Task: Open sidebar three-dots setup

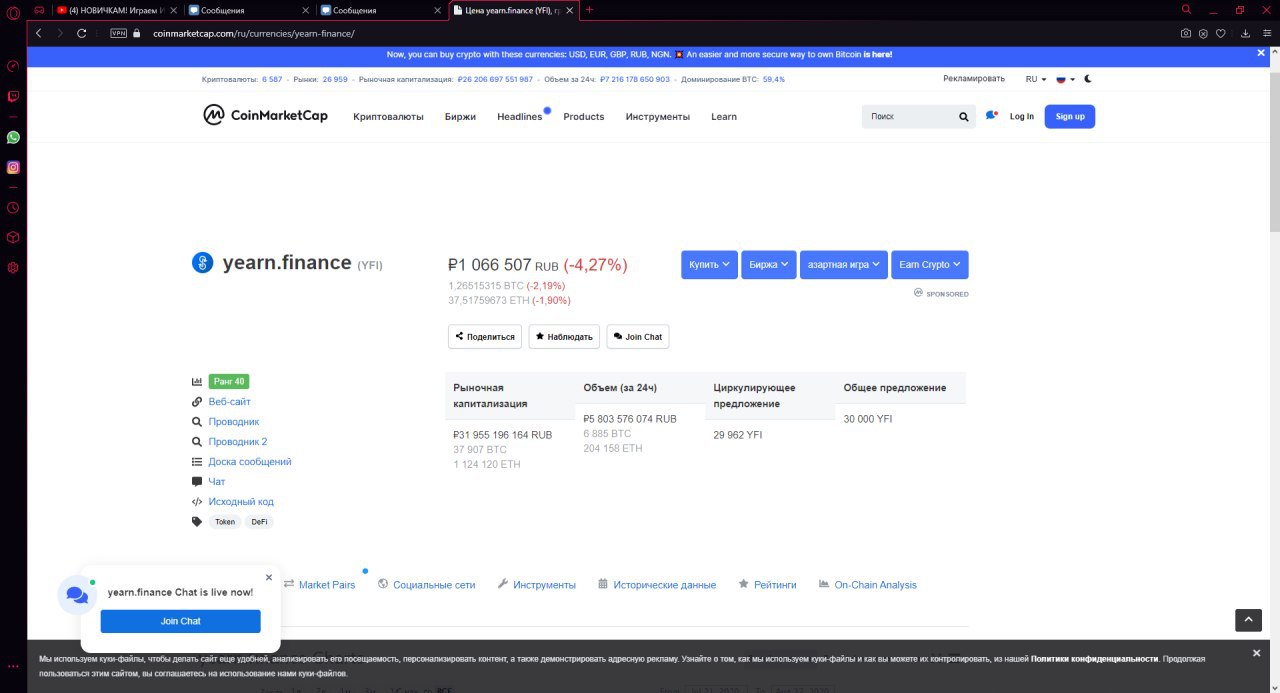Action: [13, 666]
